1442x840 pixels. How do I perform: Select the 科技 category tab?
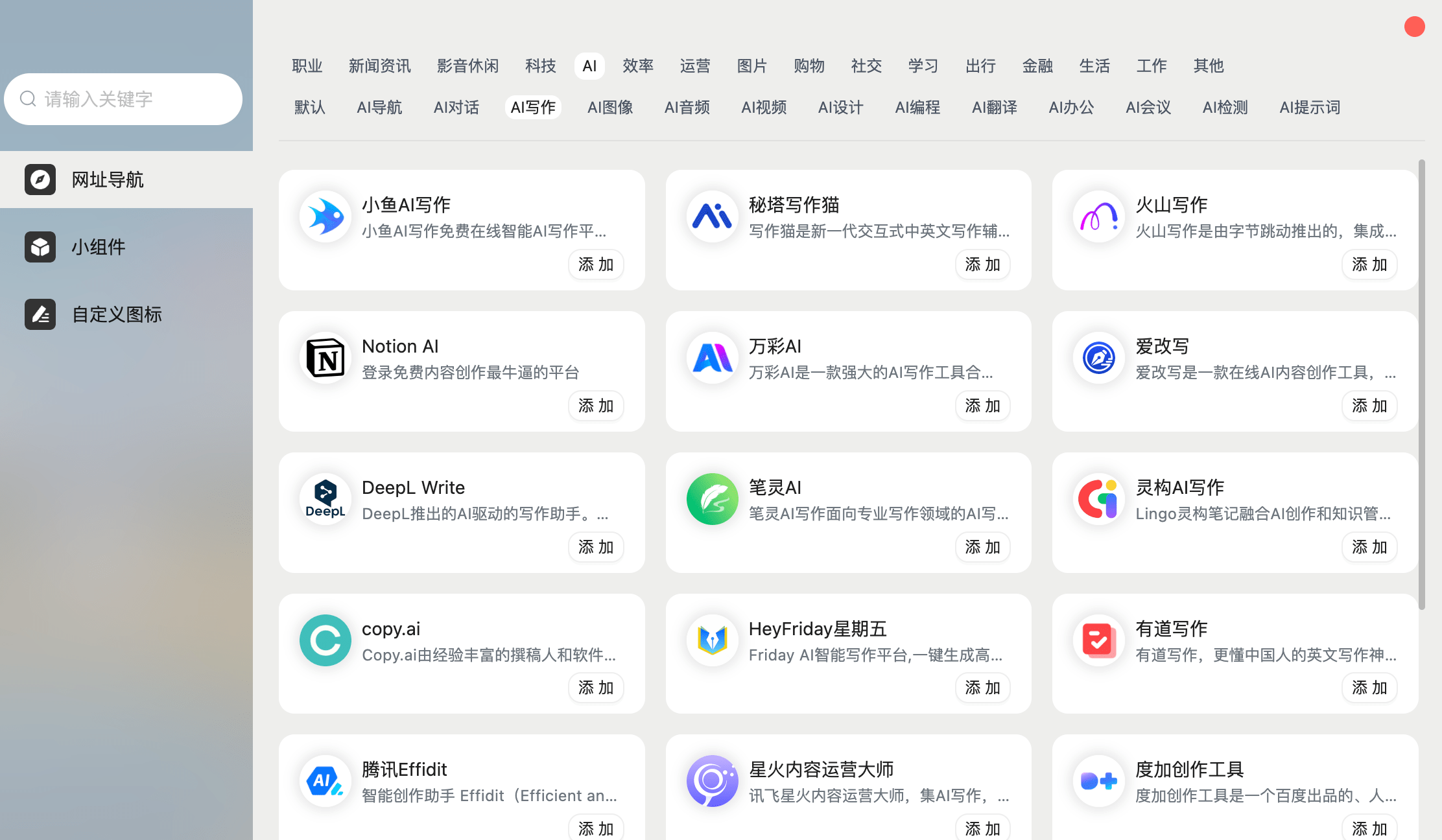point(541,66)
